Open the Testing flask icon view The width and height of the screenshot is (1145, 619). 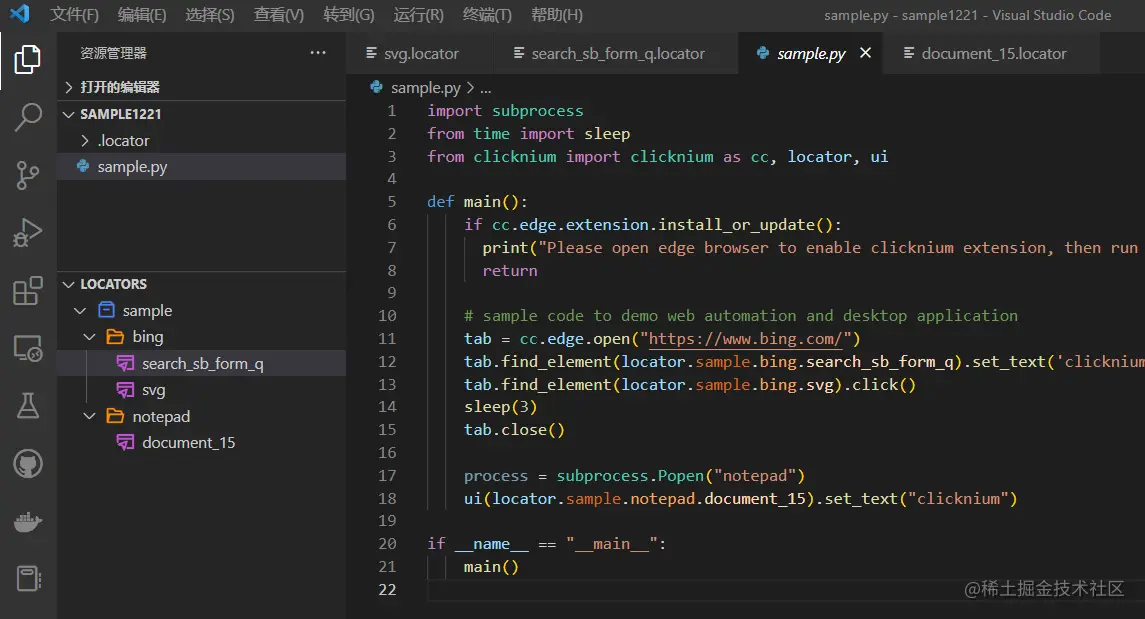pos(27,405)
